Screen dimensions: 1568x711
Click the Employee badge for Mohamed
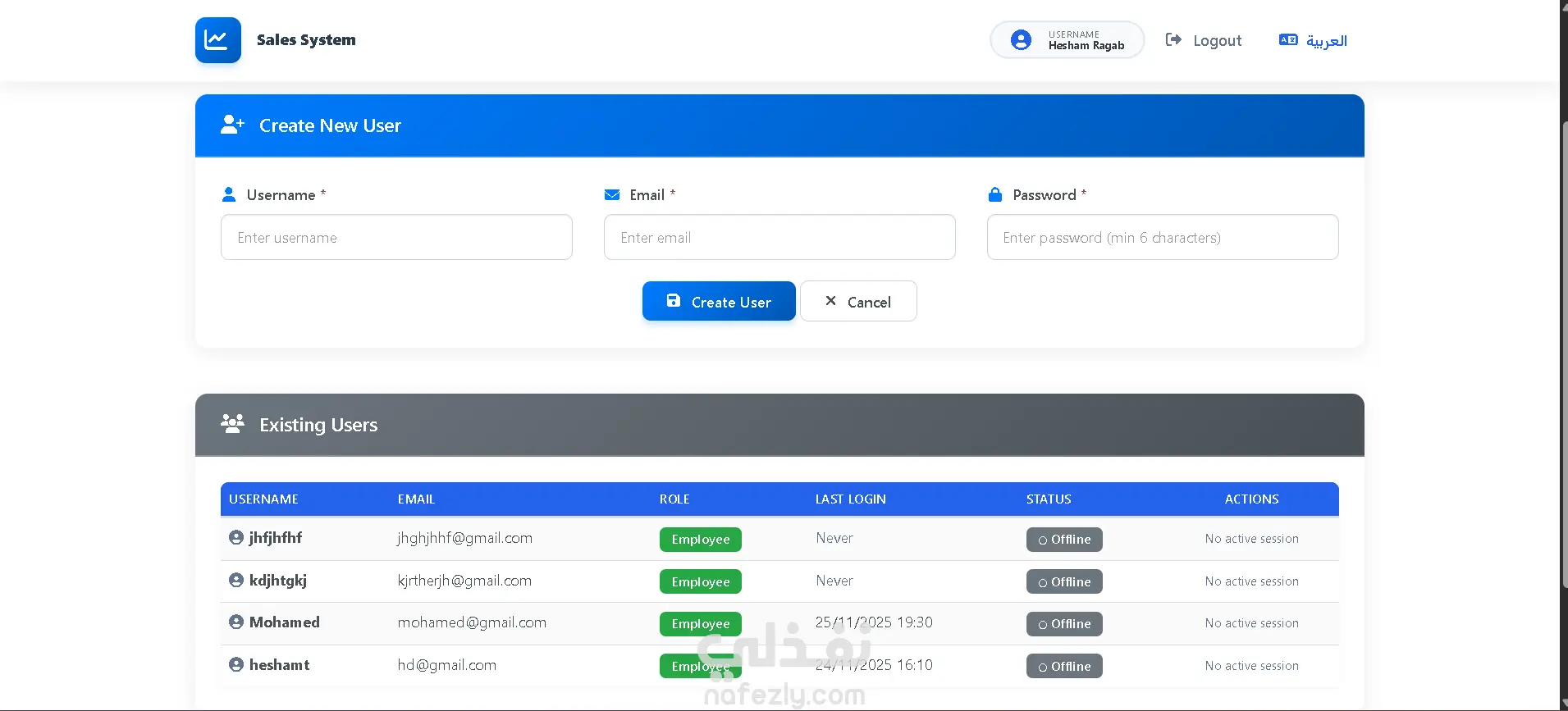(x=701, y=623)
